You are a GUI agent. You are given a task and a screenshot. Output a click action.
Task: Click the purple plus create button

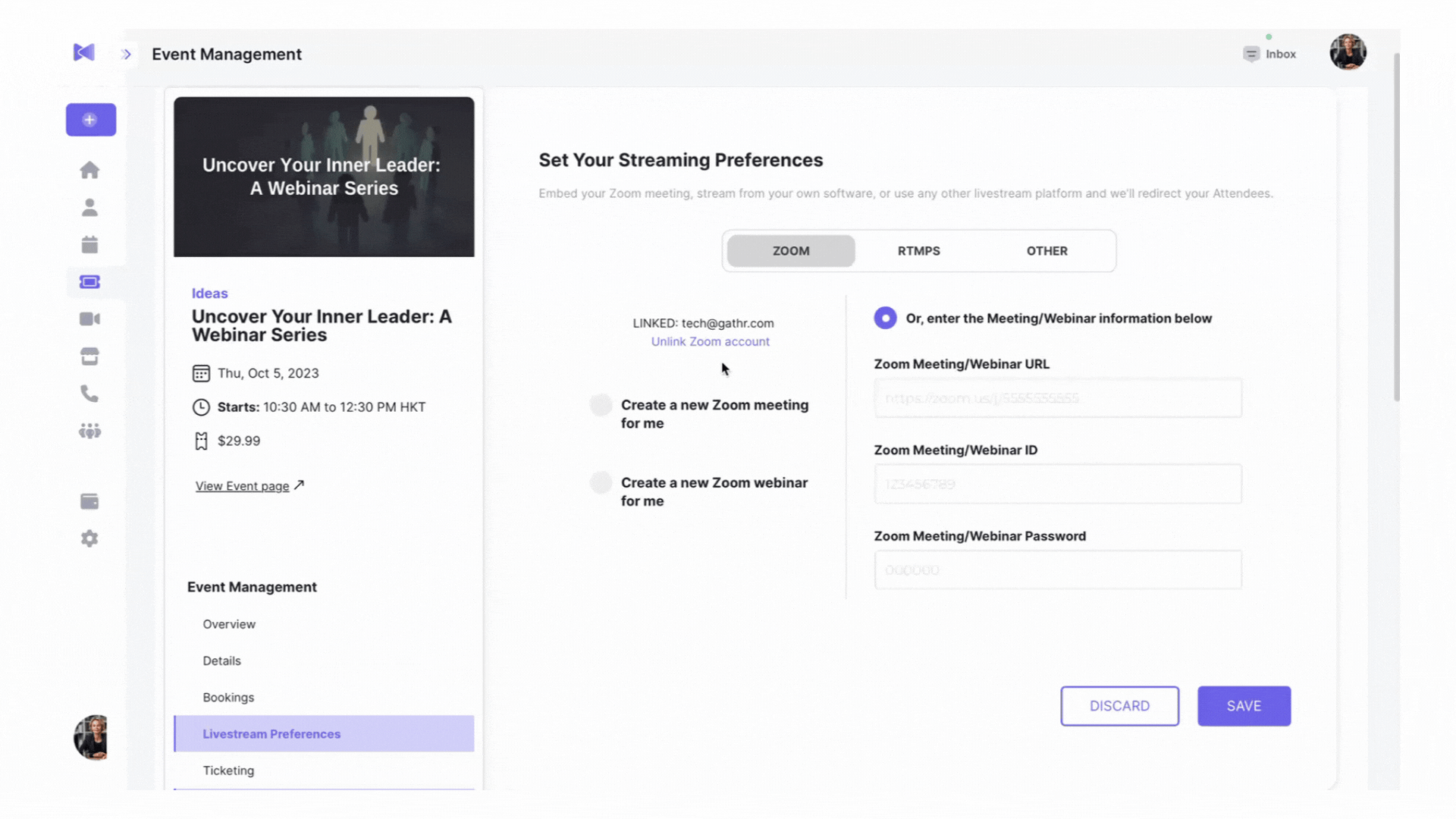tap(90, 120)
